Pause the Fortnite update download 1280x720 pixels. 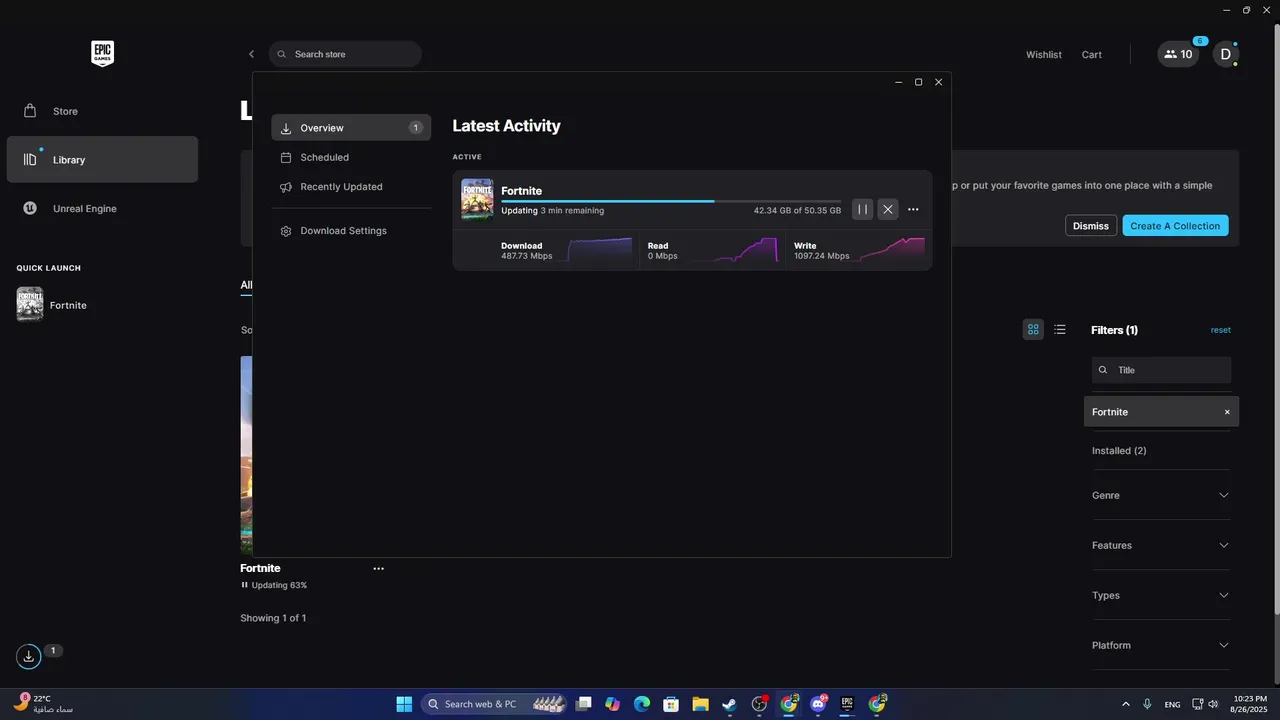(862, 209)
